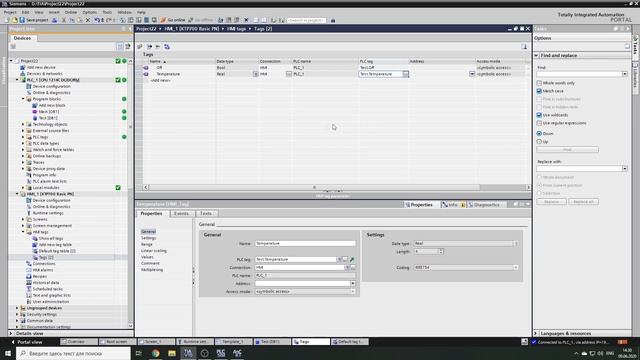
Task: Click the tag table horizontal scrollbar
Action: [314, 187]
